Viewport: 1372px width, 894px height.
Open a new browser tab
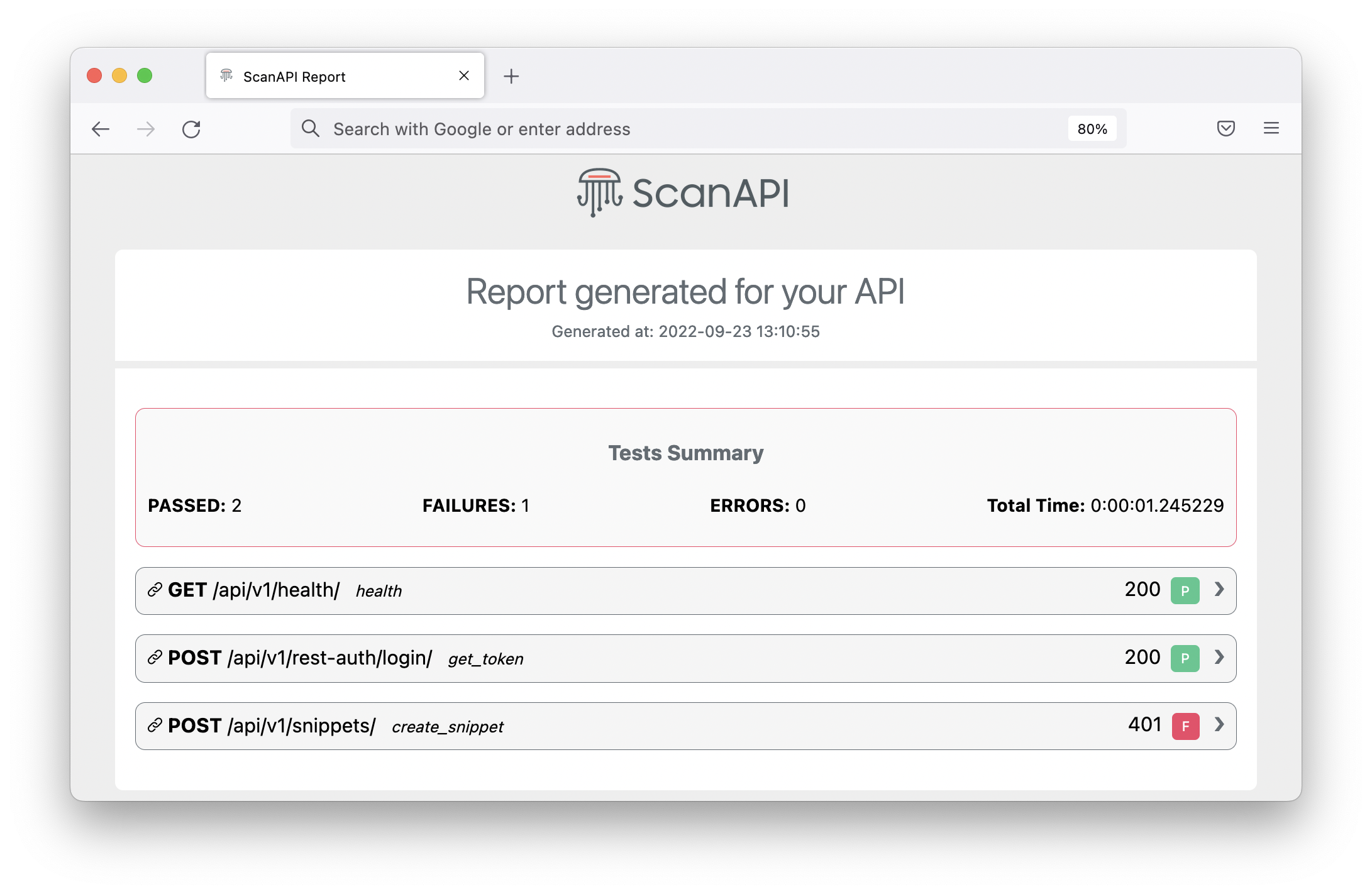[511, 75]
